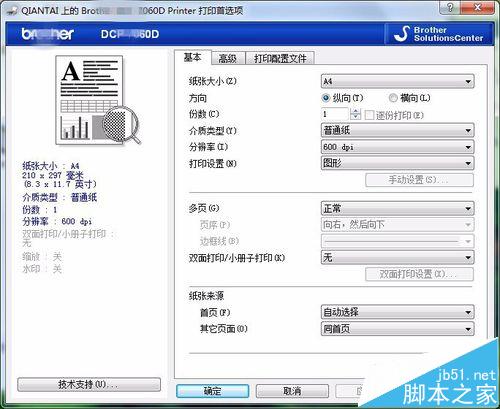Viewport: 500px width, 409px height.
Task: Select portrait orientation (纵向) radio button
Action: 326,98
